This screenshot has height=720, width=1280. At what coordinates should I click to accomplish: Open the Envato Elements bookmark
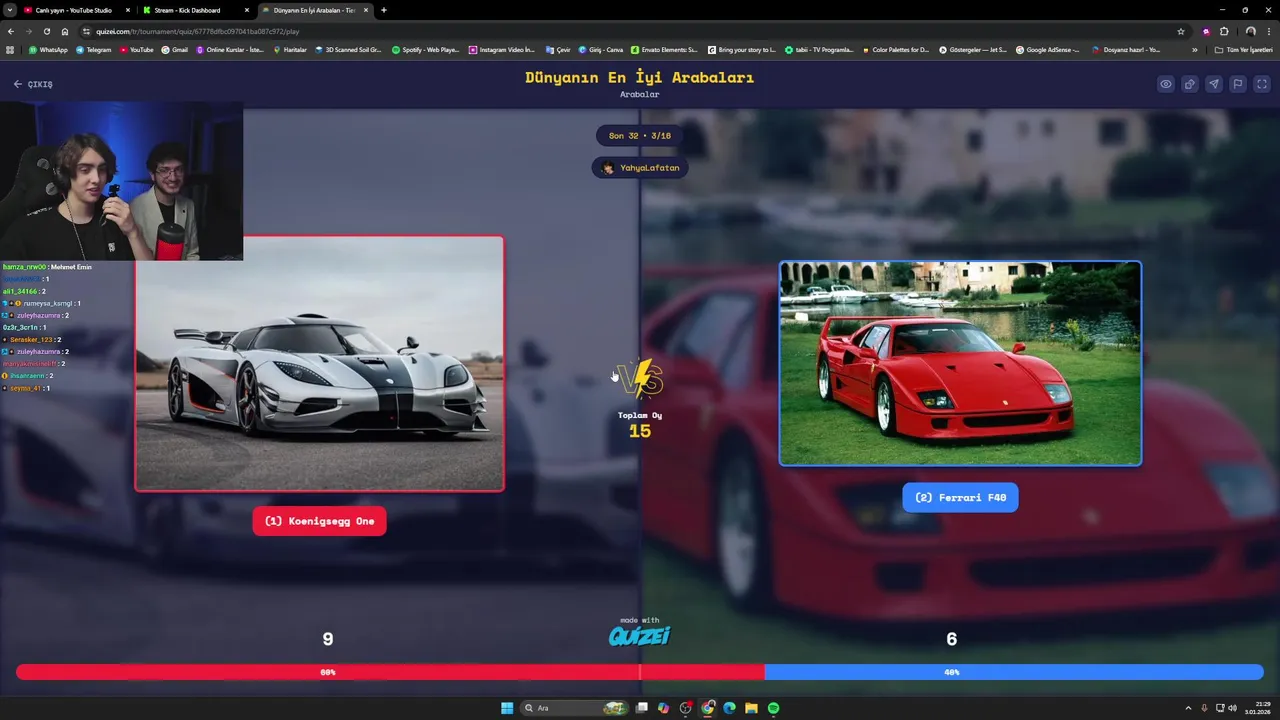[664, 49]
